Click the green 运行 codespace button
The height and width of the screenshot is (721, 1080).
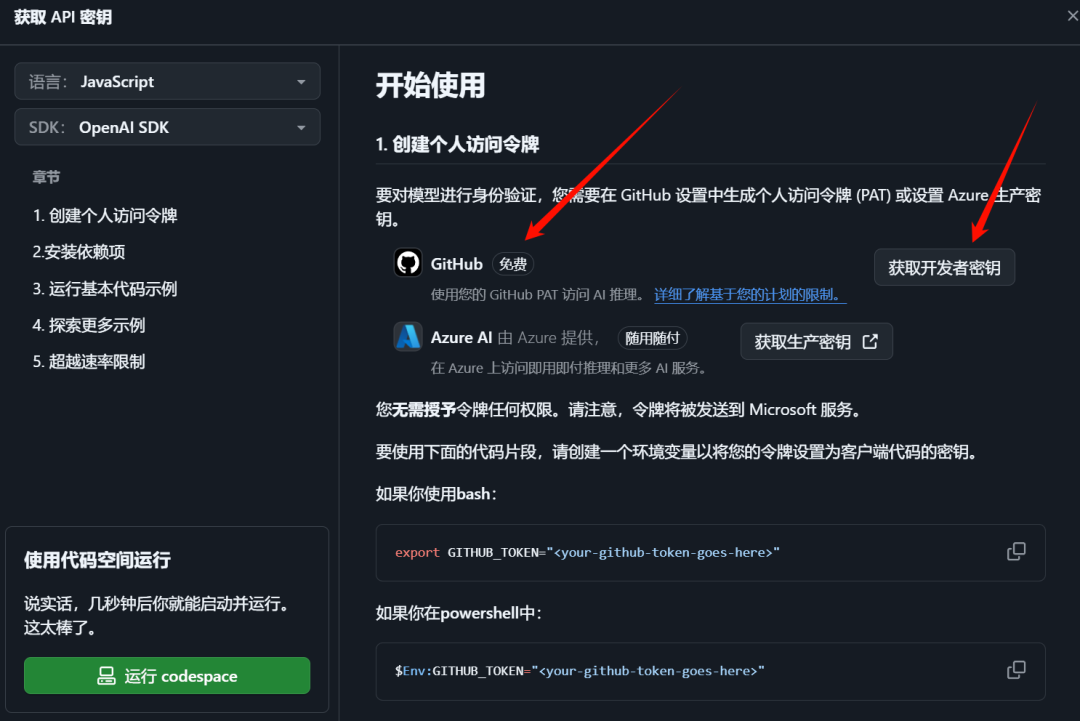[167, 676]
